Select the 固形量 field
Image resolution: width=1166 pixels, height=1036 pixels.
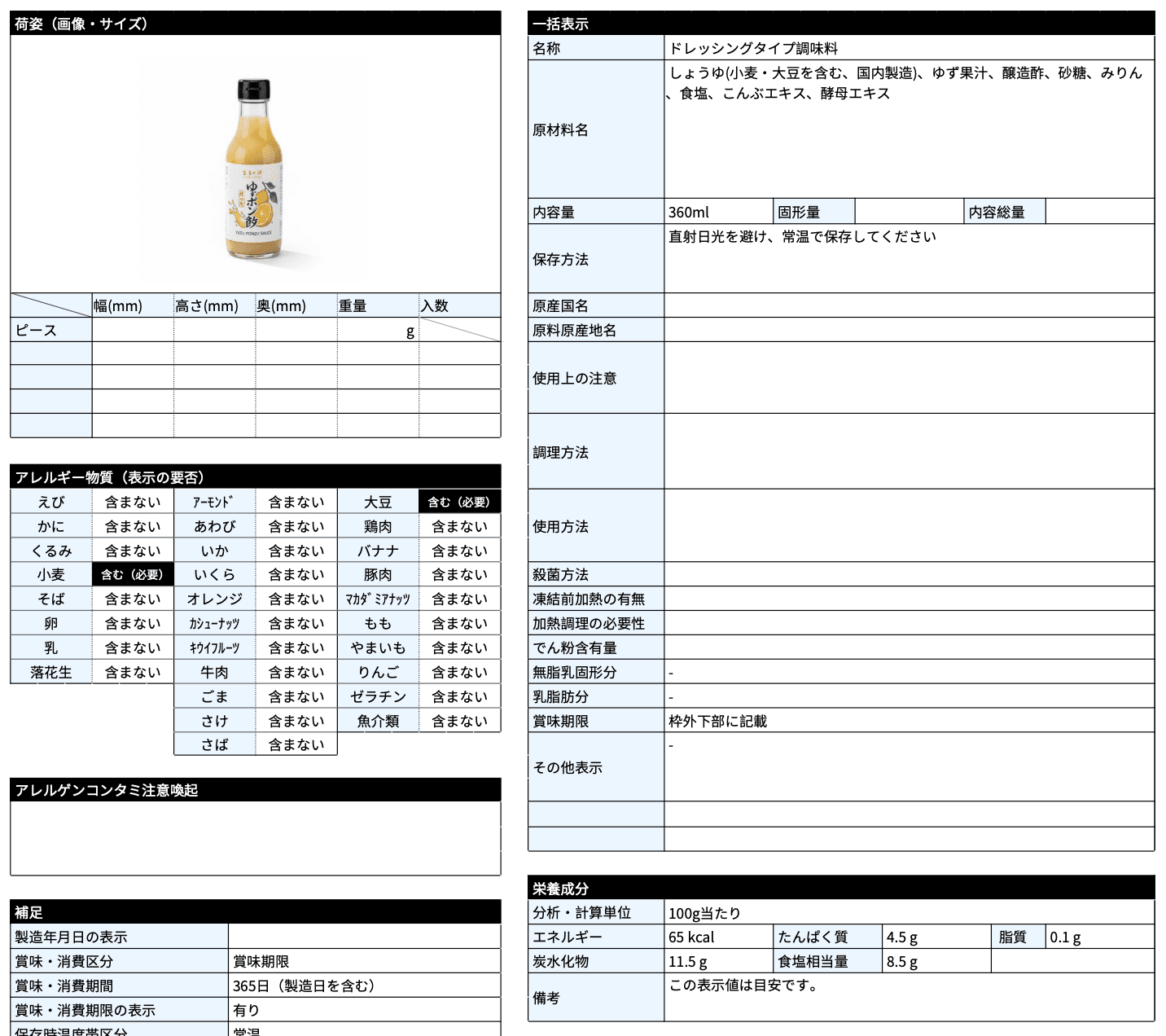(813, 211)
